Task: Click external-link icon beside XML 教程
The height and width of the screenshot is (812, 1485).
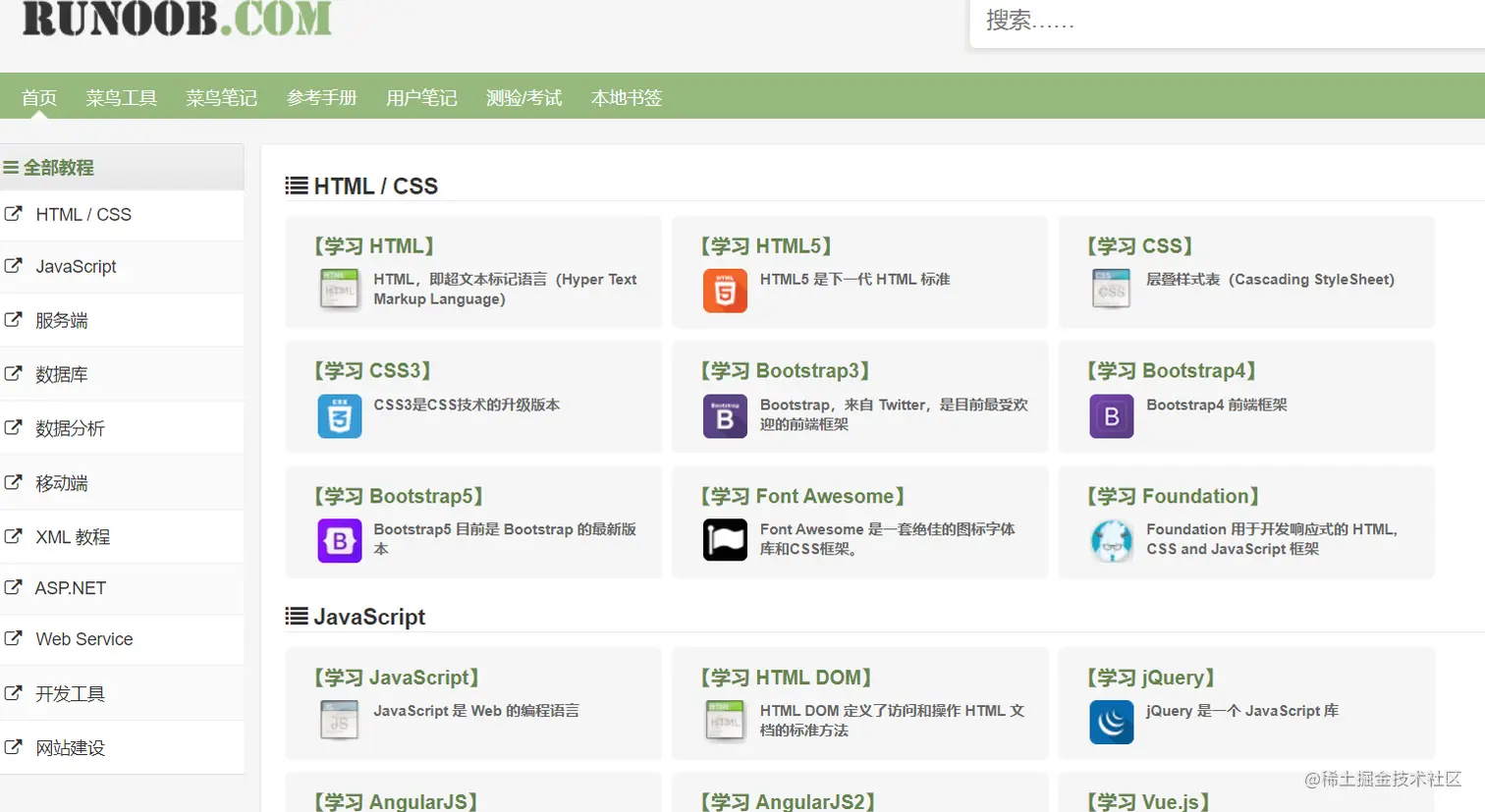Action: point(14,536)
